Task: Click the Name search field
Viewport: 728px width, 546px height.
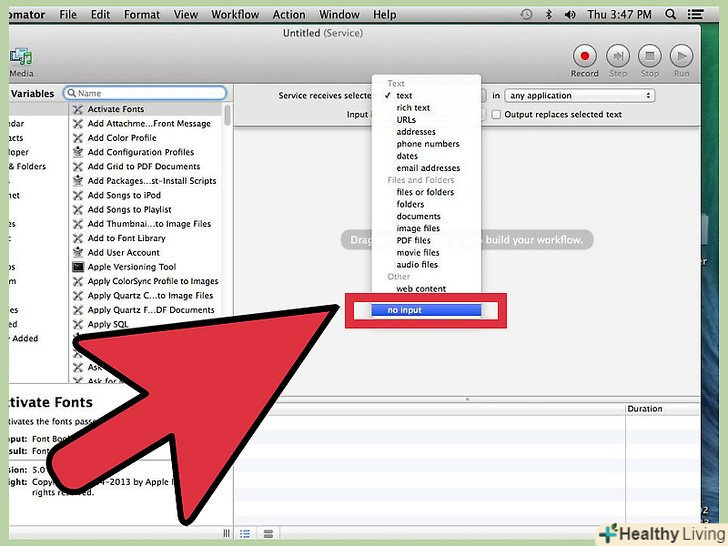Action: coord(145,93)
